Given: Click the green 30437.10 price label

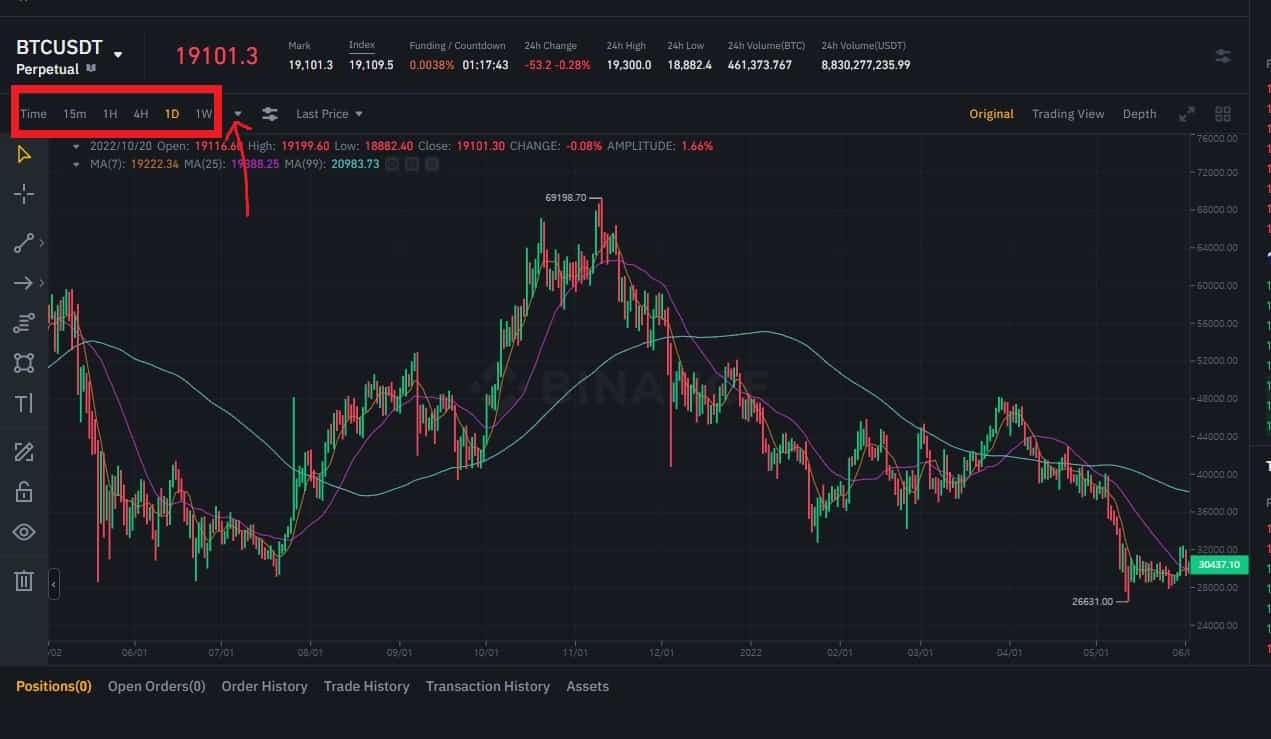Looking at the screenshot, I should coord(1220,565).
